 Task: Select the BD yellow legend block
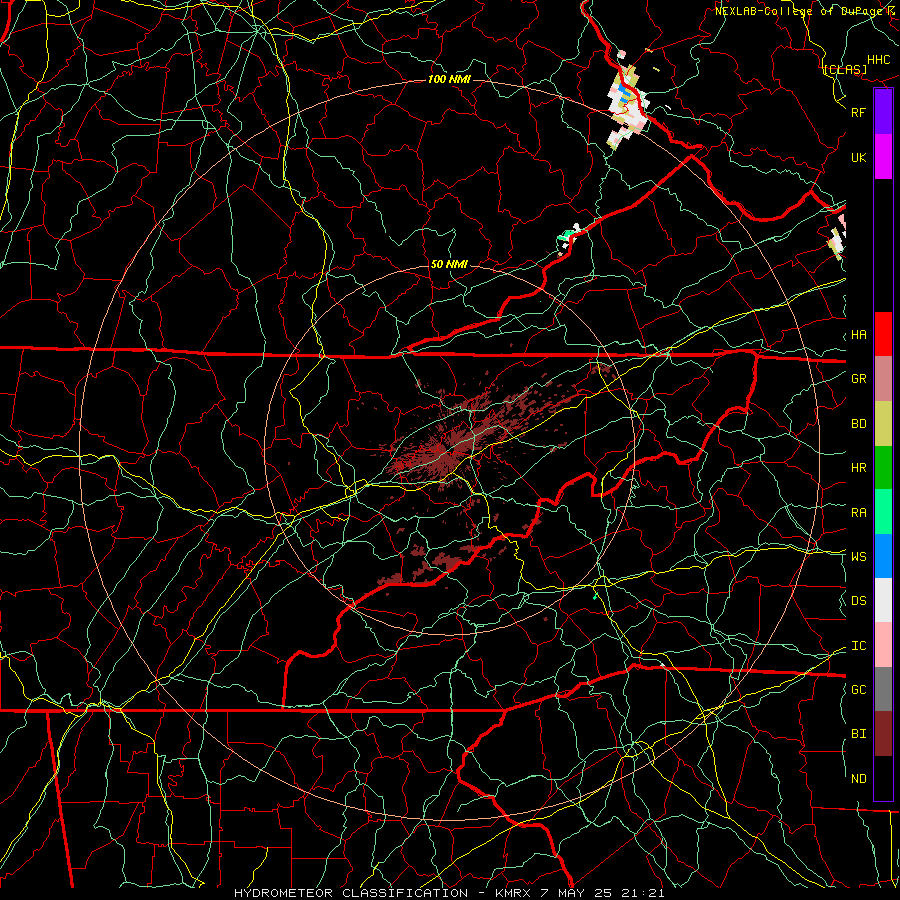(x=883, y=423)
